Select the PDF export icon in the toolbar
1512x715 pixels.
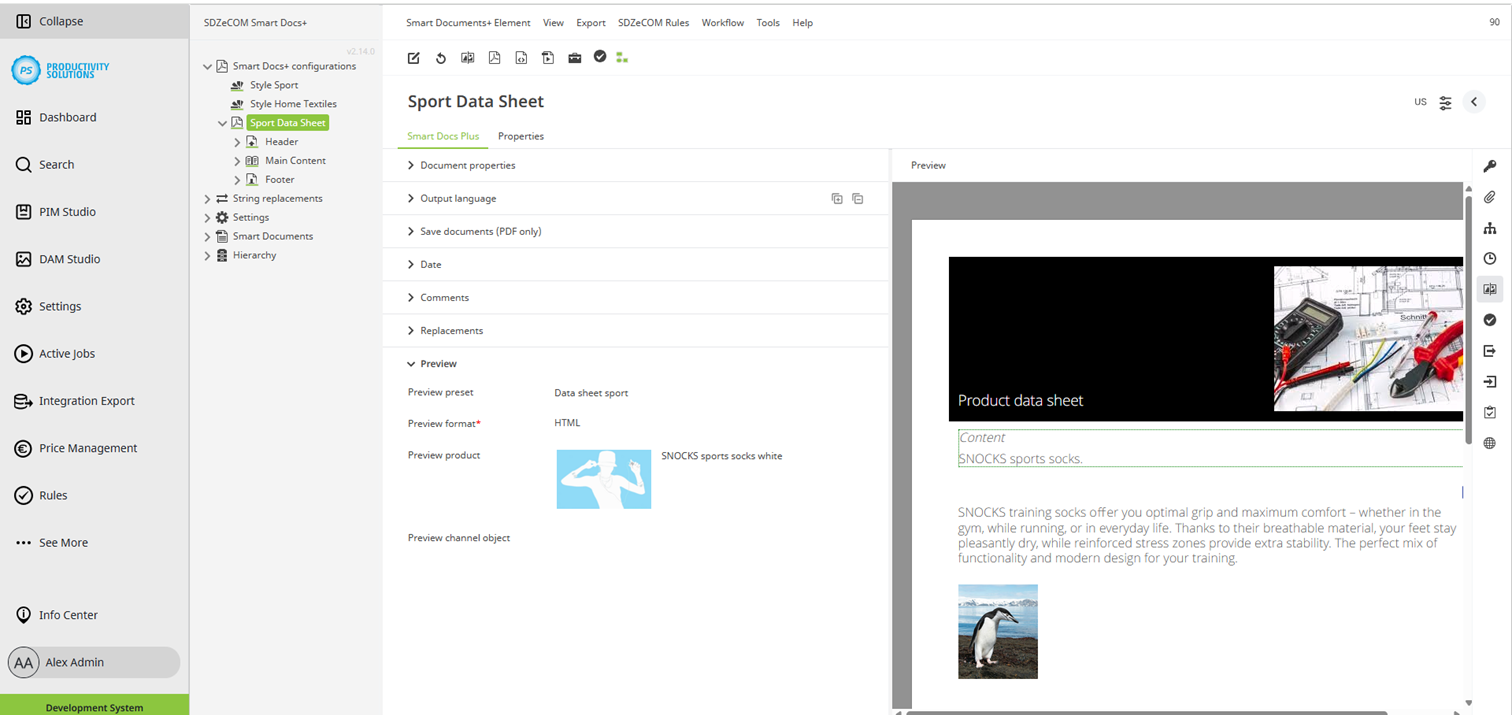[x=494, y=57]
